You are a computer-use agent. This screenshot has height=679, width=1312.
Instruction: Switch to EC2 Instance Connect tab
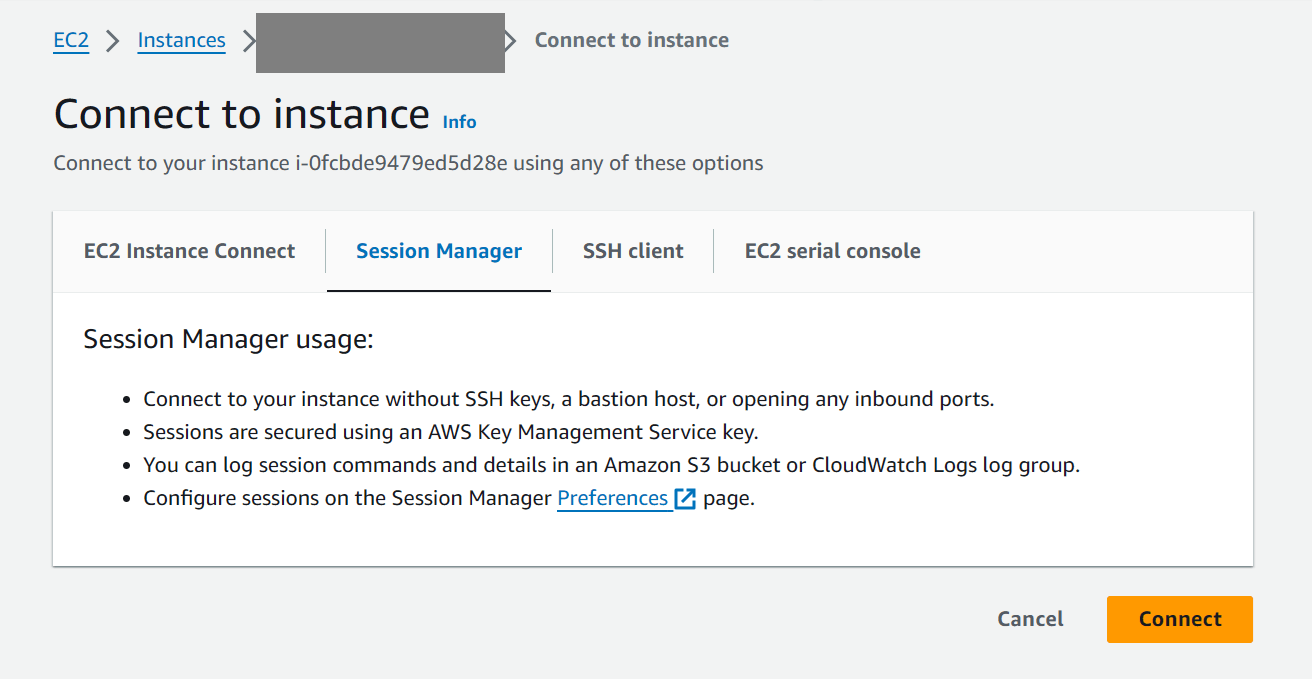pyautogui.click(x=189, y=251)
